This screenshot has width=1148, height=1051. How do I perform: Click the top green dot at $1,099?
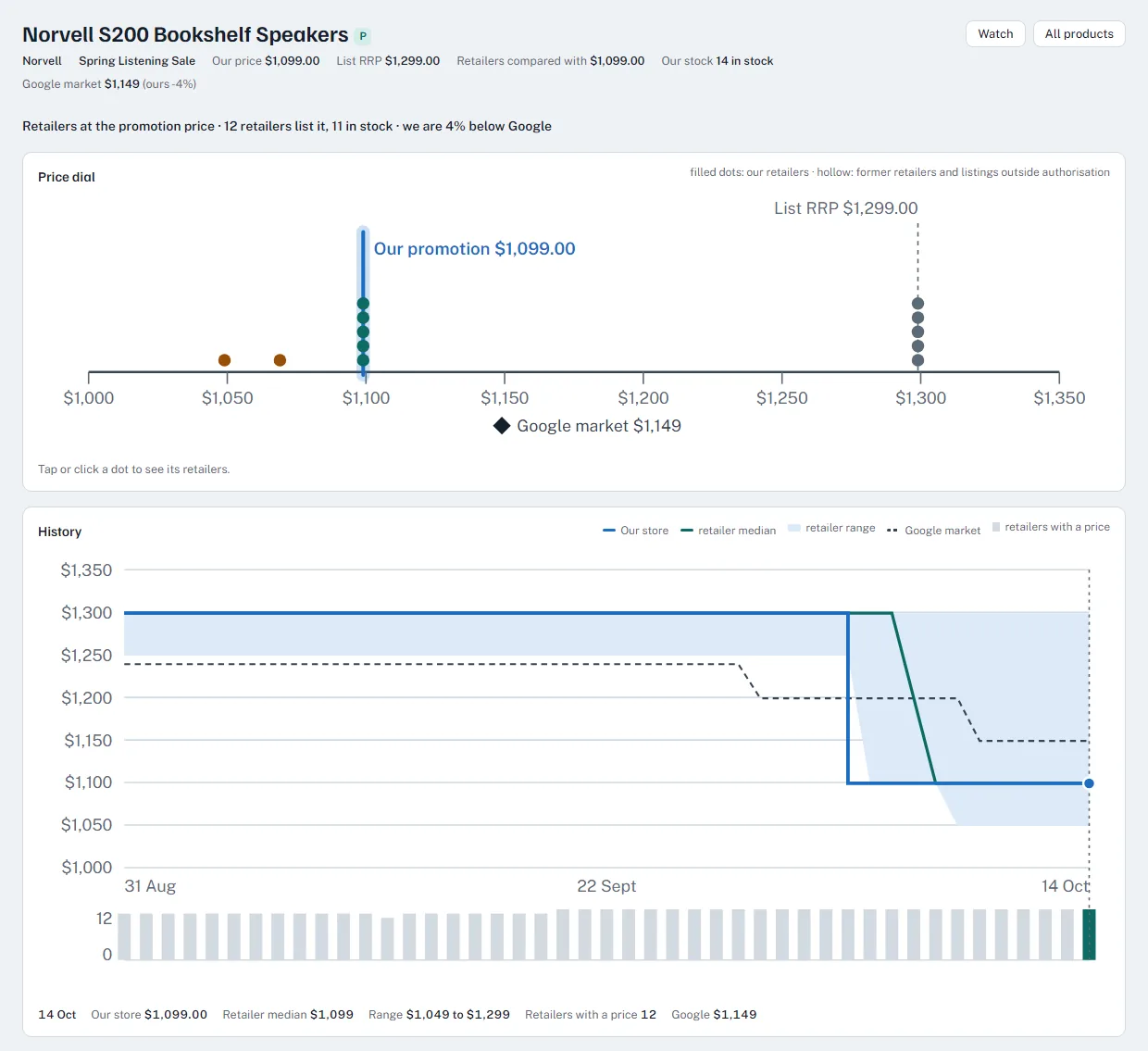[x=363, y=304]
